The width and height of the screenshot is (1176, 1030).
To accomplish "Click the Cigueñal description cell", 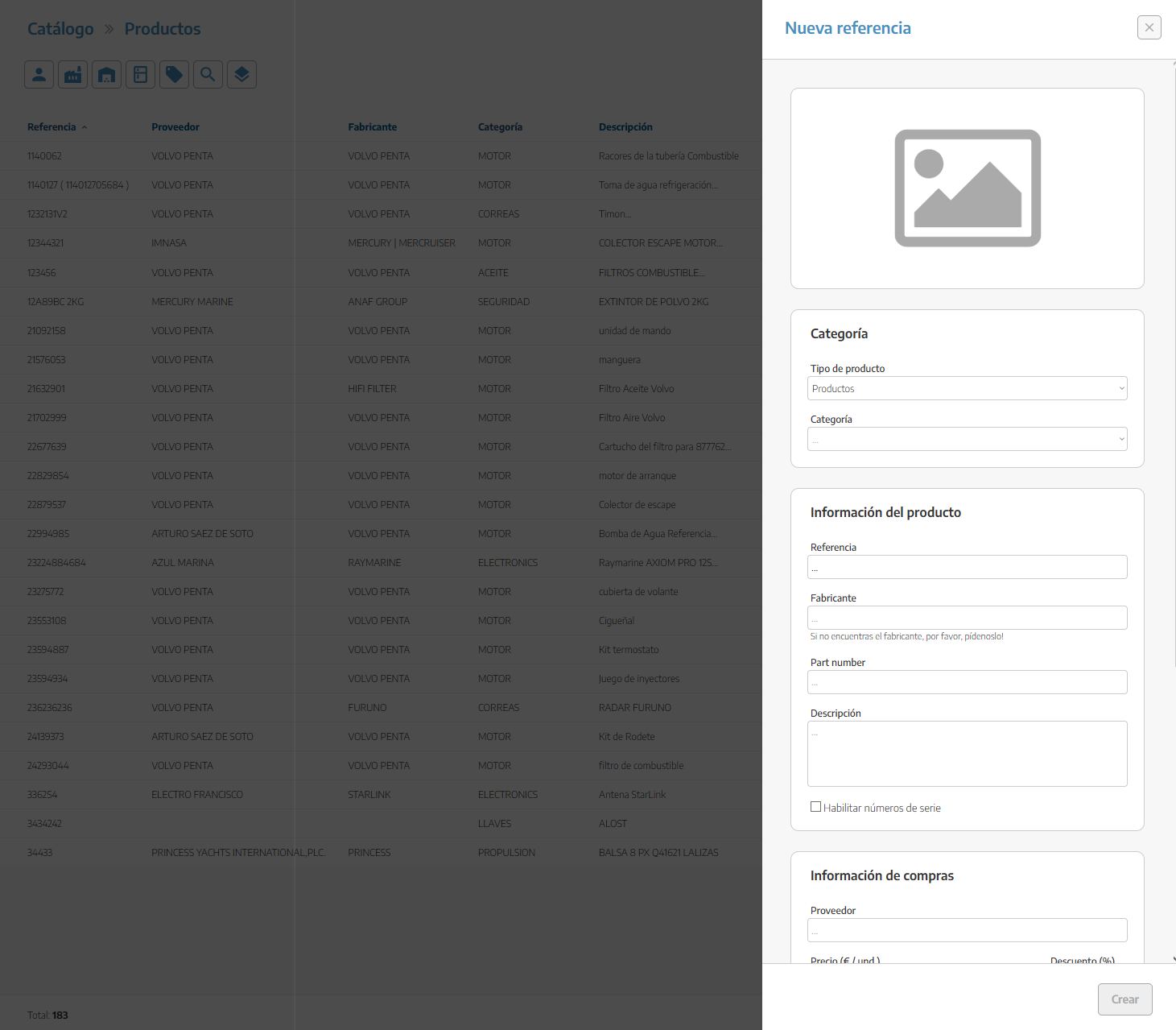I will point(617,621).
